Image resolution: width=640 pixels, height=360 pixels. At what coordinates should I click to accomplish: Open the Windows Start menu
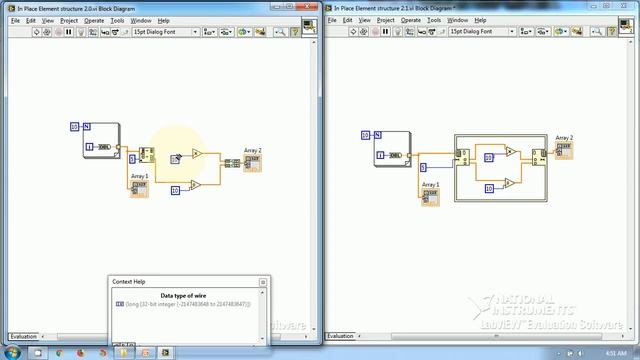[x=12, y=353]
